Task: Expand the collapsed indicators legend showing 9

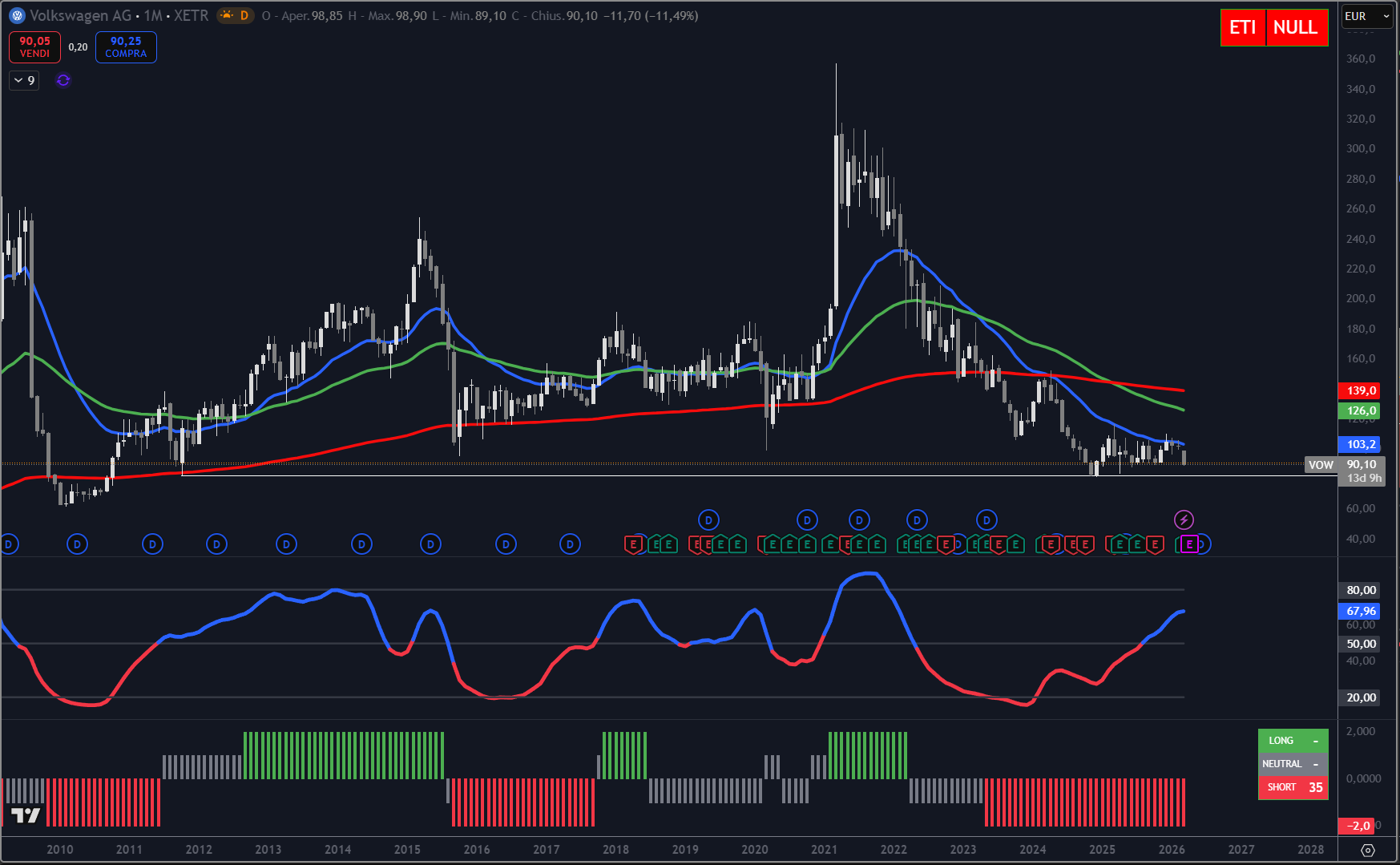Action: coord(24,80)
